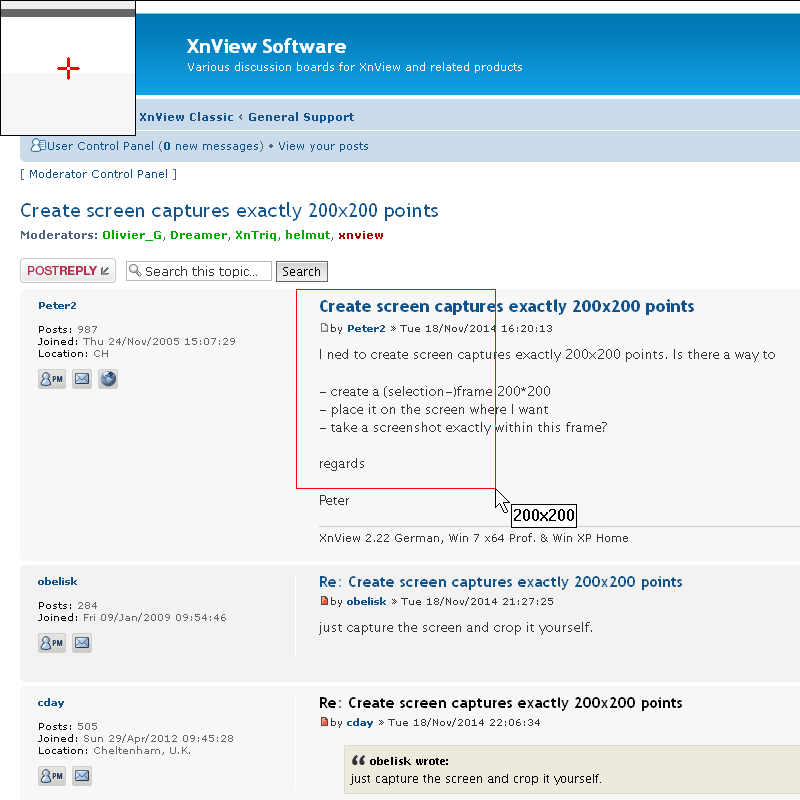Click obelisk's email envelope icon
The width and height of the screenshot is (800, 800).
click(x=82, y=643)
